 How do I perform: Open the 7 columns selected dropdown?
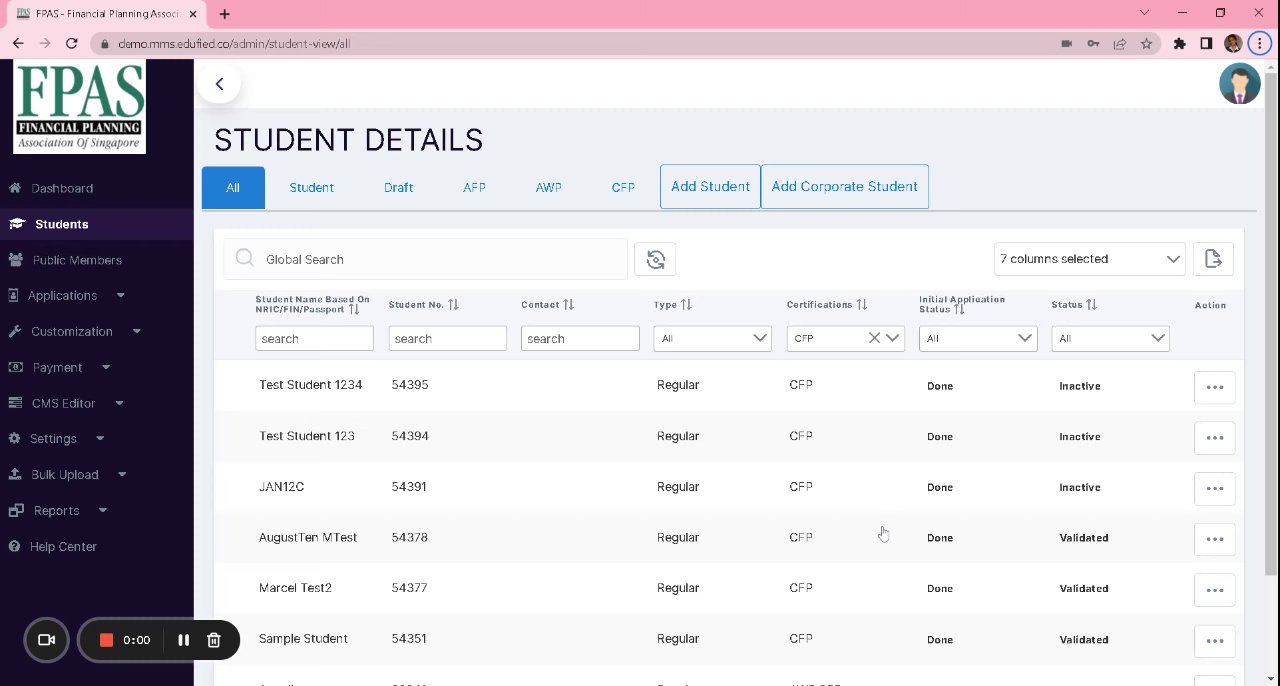[1089, 259]
